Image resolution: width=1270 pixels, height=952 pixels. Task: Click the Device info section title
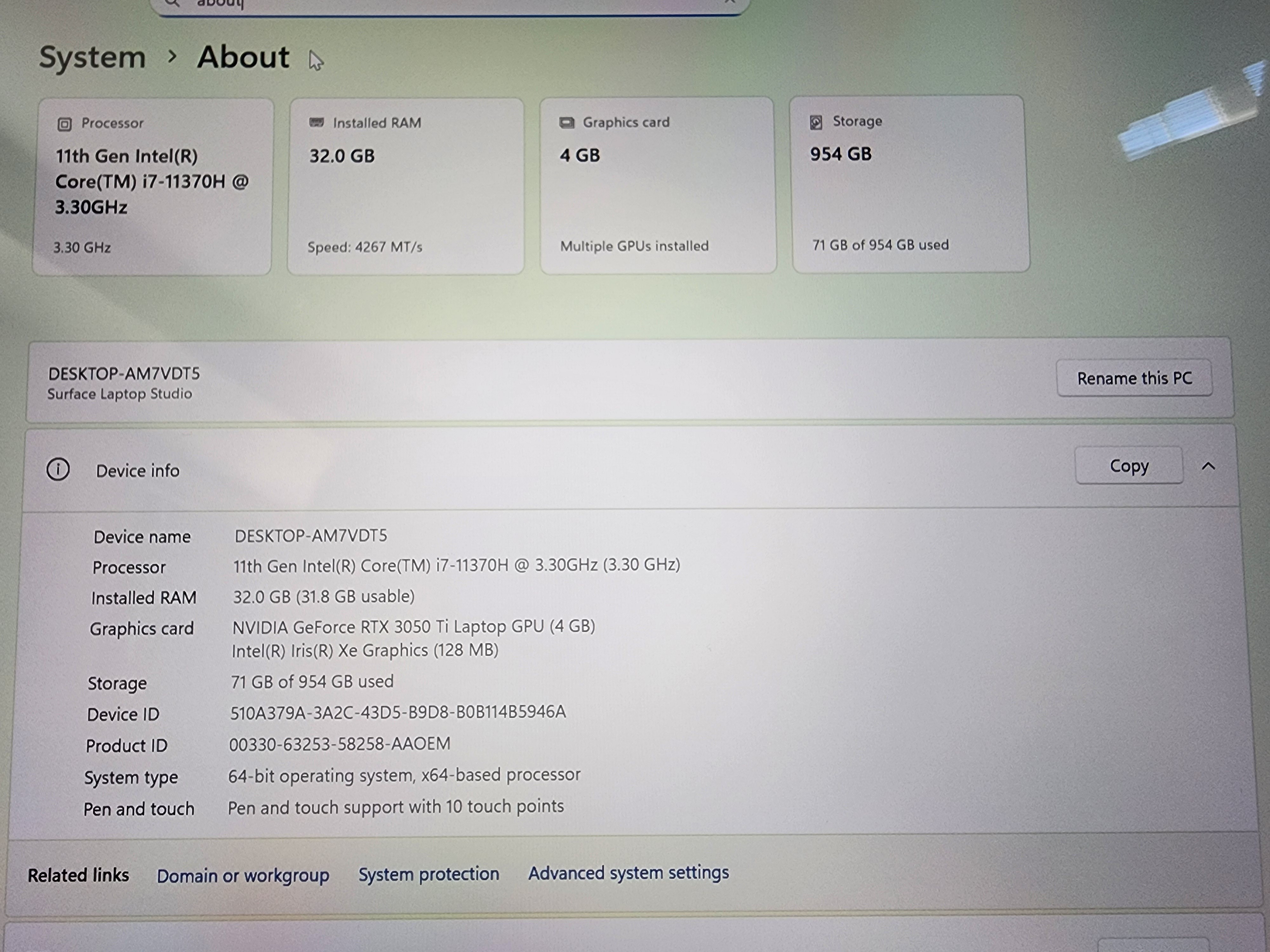pyautogui.click(x=137, y=471)
